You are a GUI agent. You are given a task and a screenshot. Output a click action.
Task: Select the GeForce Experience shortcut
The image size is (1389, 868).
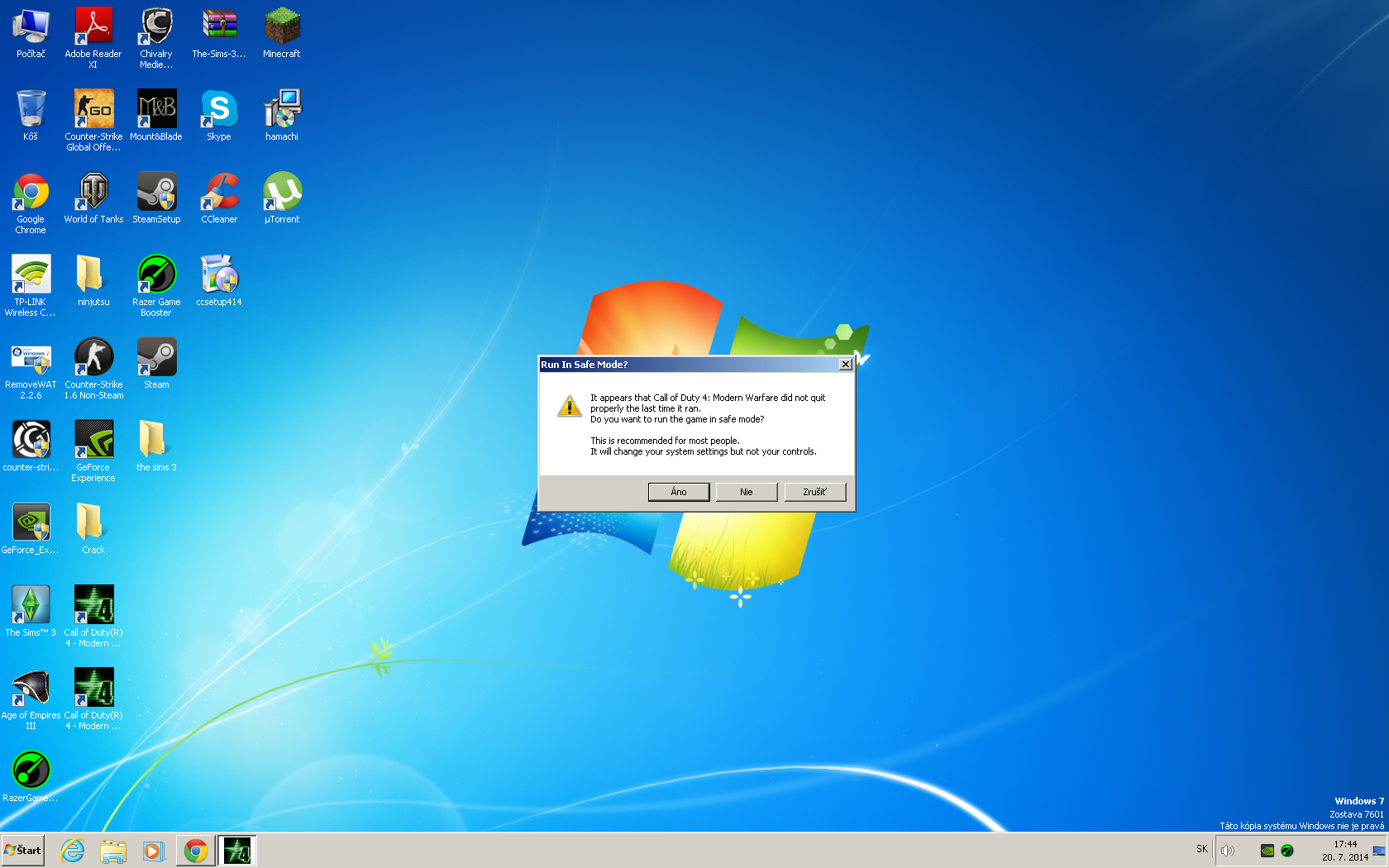[x=93, y=451]
